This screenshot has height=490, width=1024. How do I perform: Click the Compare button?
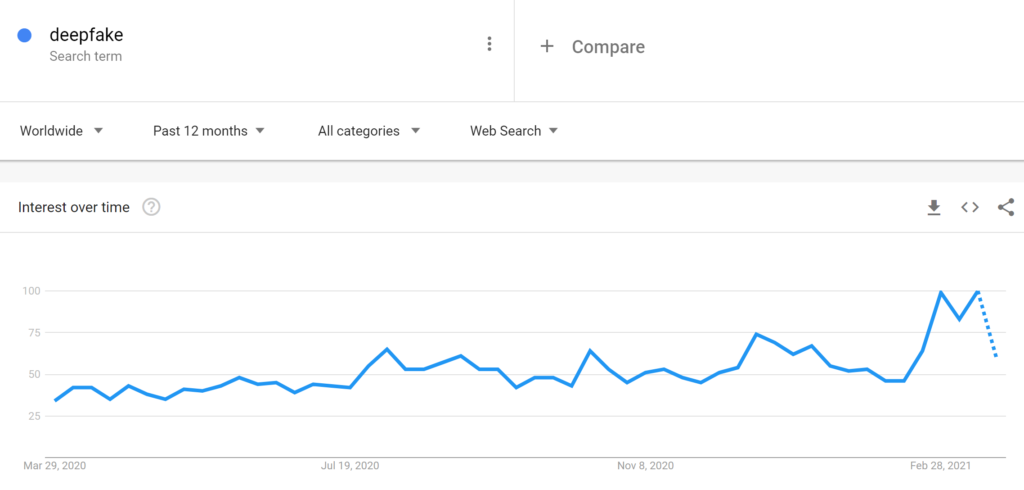(x=592, y=47)
